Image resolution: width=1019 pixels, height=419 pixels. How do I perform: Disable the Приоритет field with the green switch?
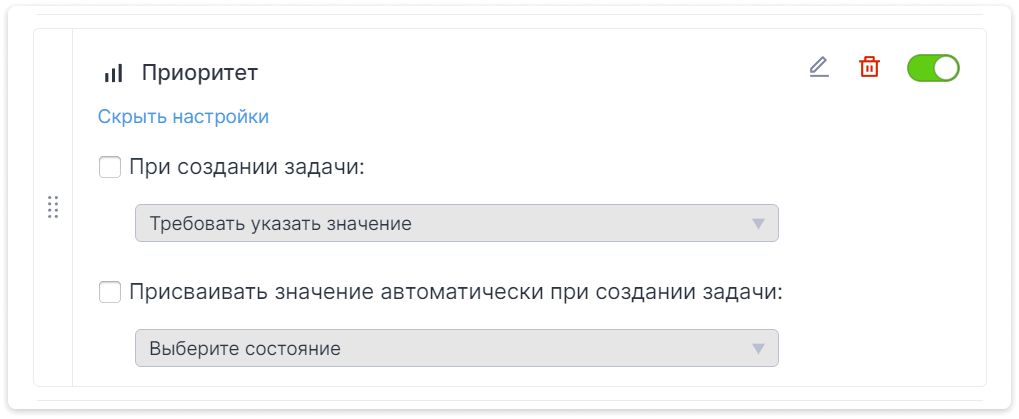coord(933,68)
